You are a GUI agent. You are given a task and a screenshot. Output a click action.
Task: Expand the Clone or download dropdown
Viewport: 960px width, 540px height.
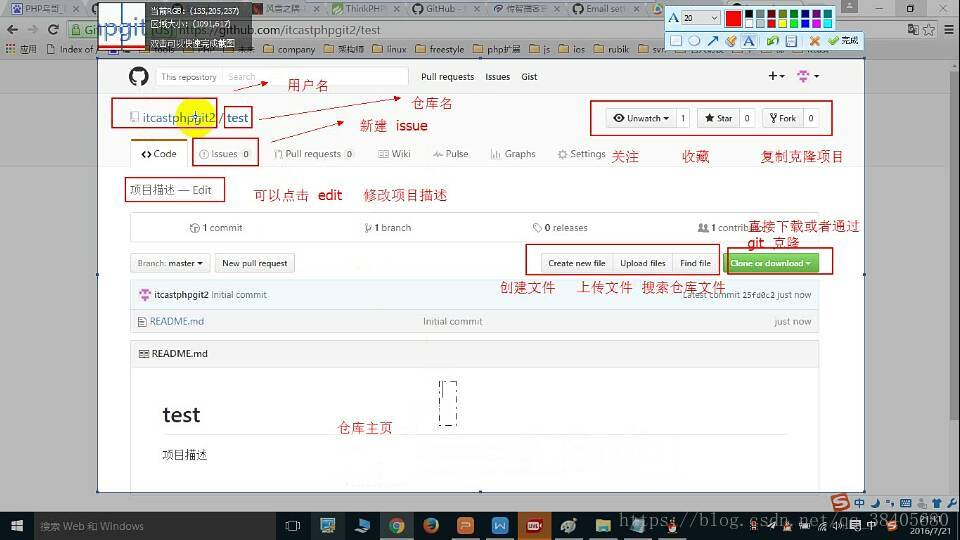(771, 263)
